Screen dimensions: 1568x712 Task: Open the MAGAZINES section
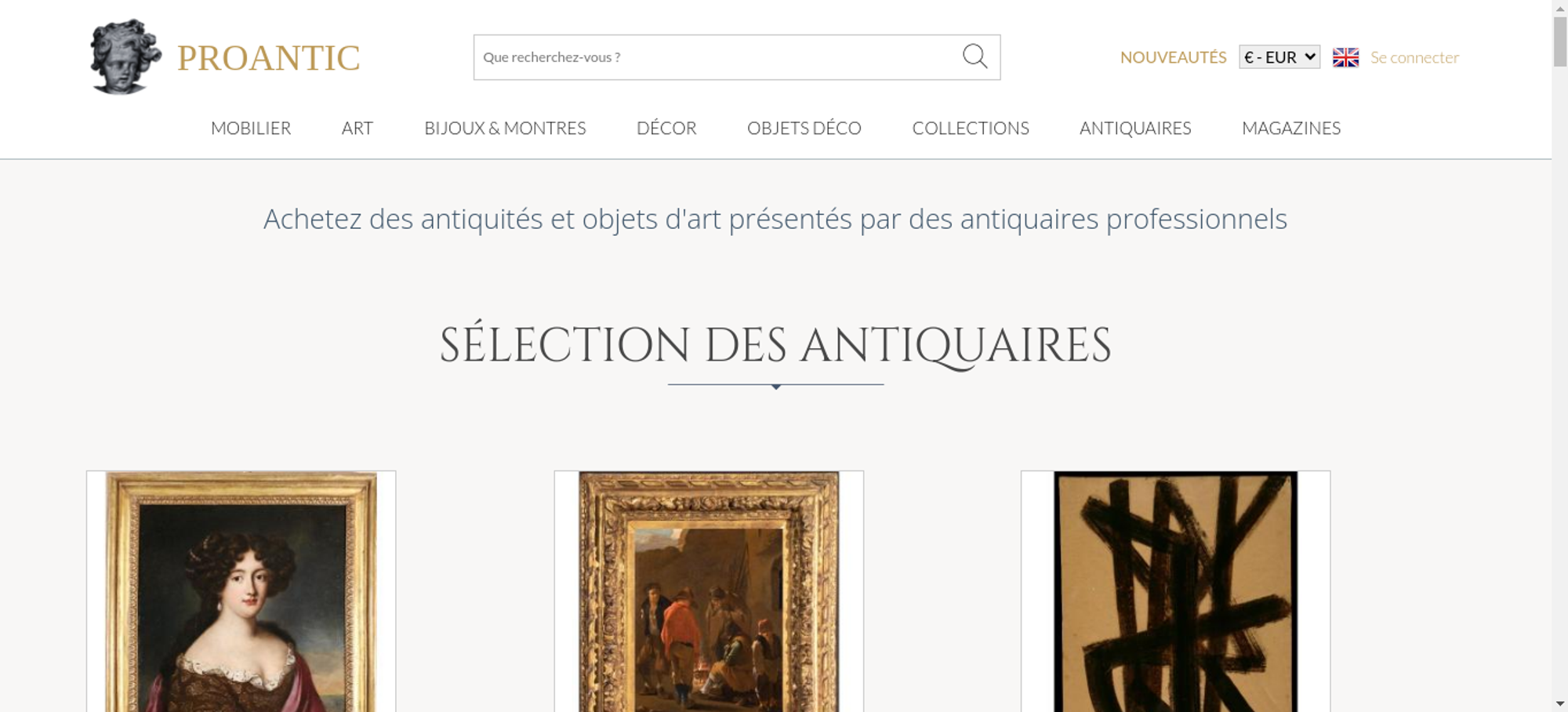pyautogui.click(x=1291, y=128)
